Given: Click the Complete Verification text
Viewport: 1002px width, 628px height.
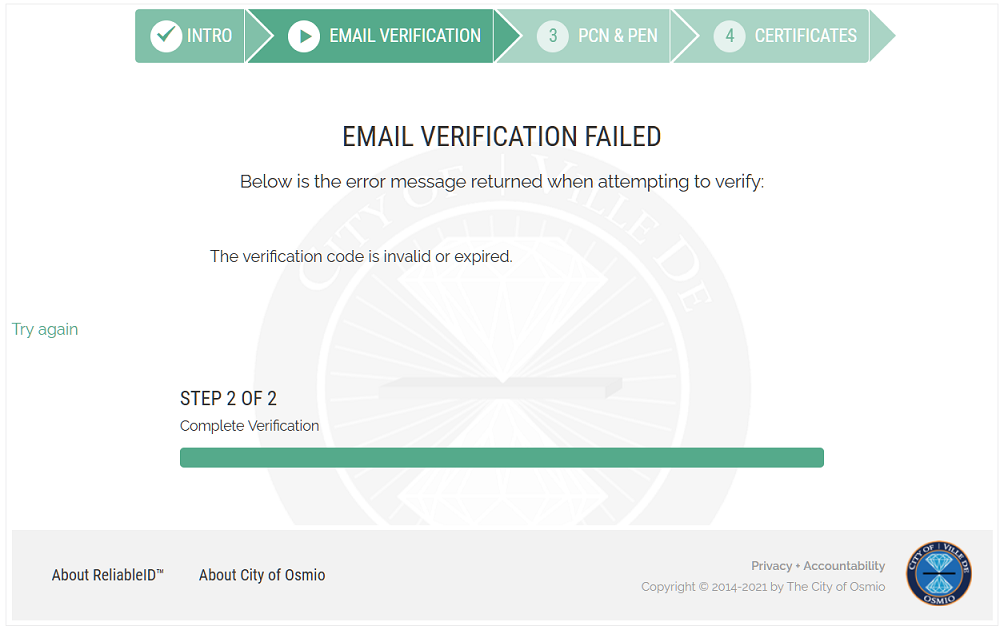Looking at the screenshot, I should point(249,426).
